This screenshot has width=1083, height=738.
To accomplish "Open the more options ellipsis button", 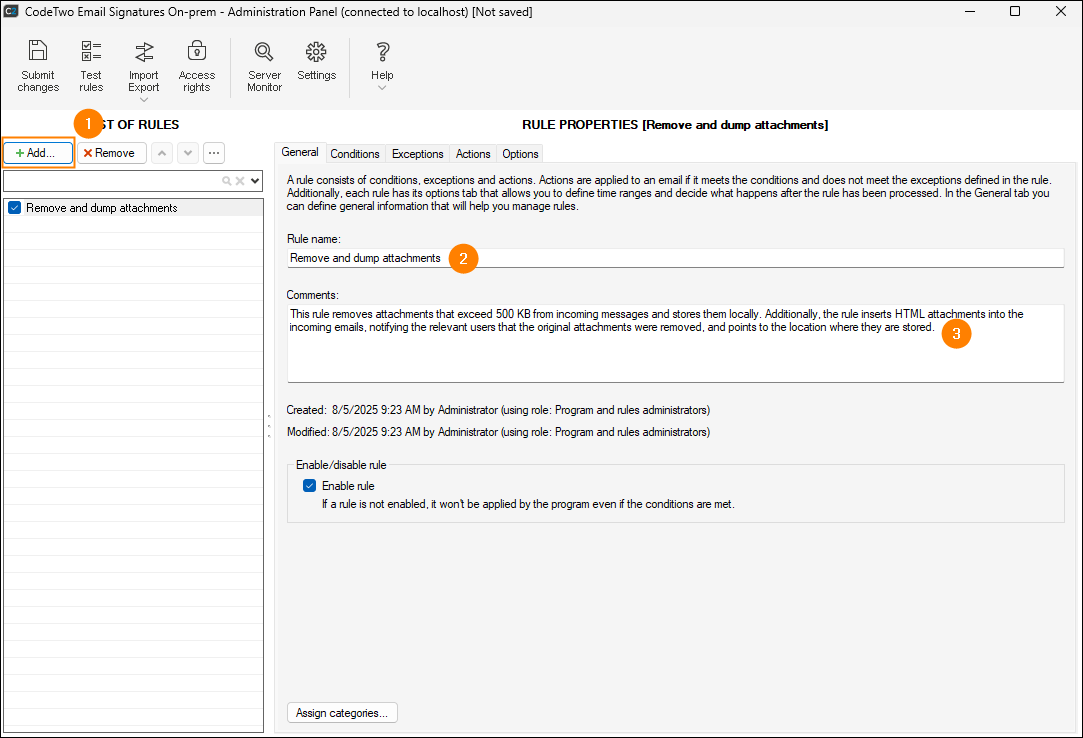I will tap(213, 153).
